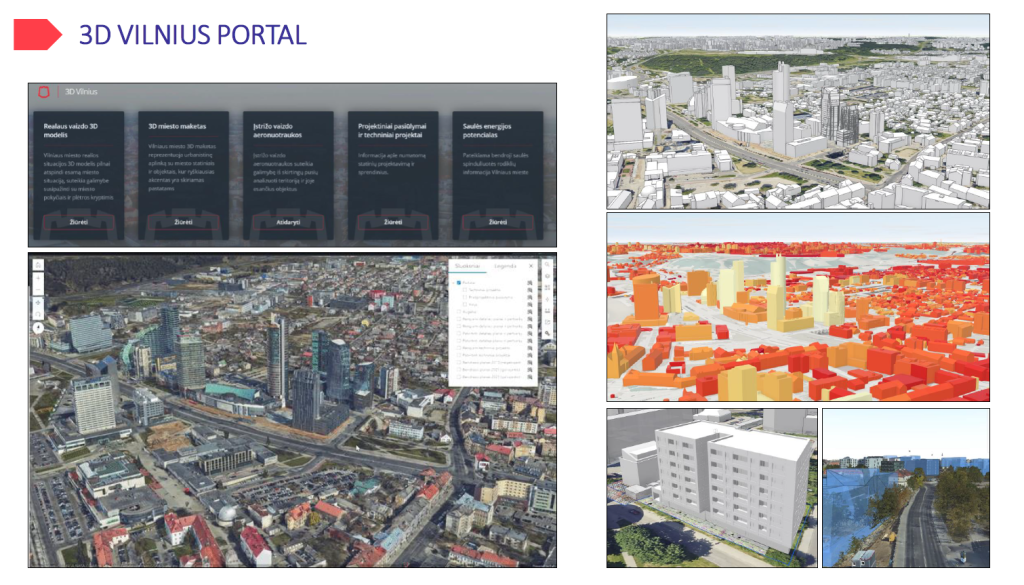This screenshot has width=1024, height=585.
Task: Uncheck the checked Pastatai layer checkbox
Action: (x=460, y=283)
